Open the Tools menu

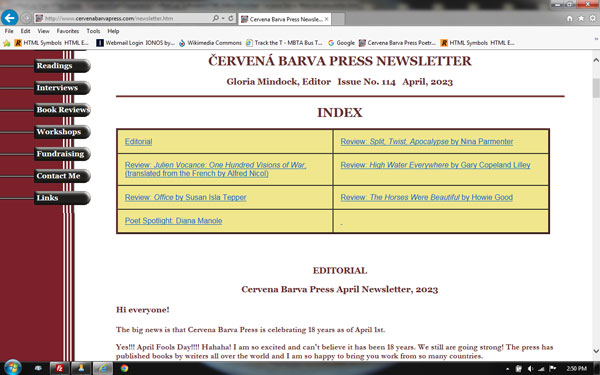pyautogui.click(x=93, y=31)
